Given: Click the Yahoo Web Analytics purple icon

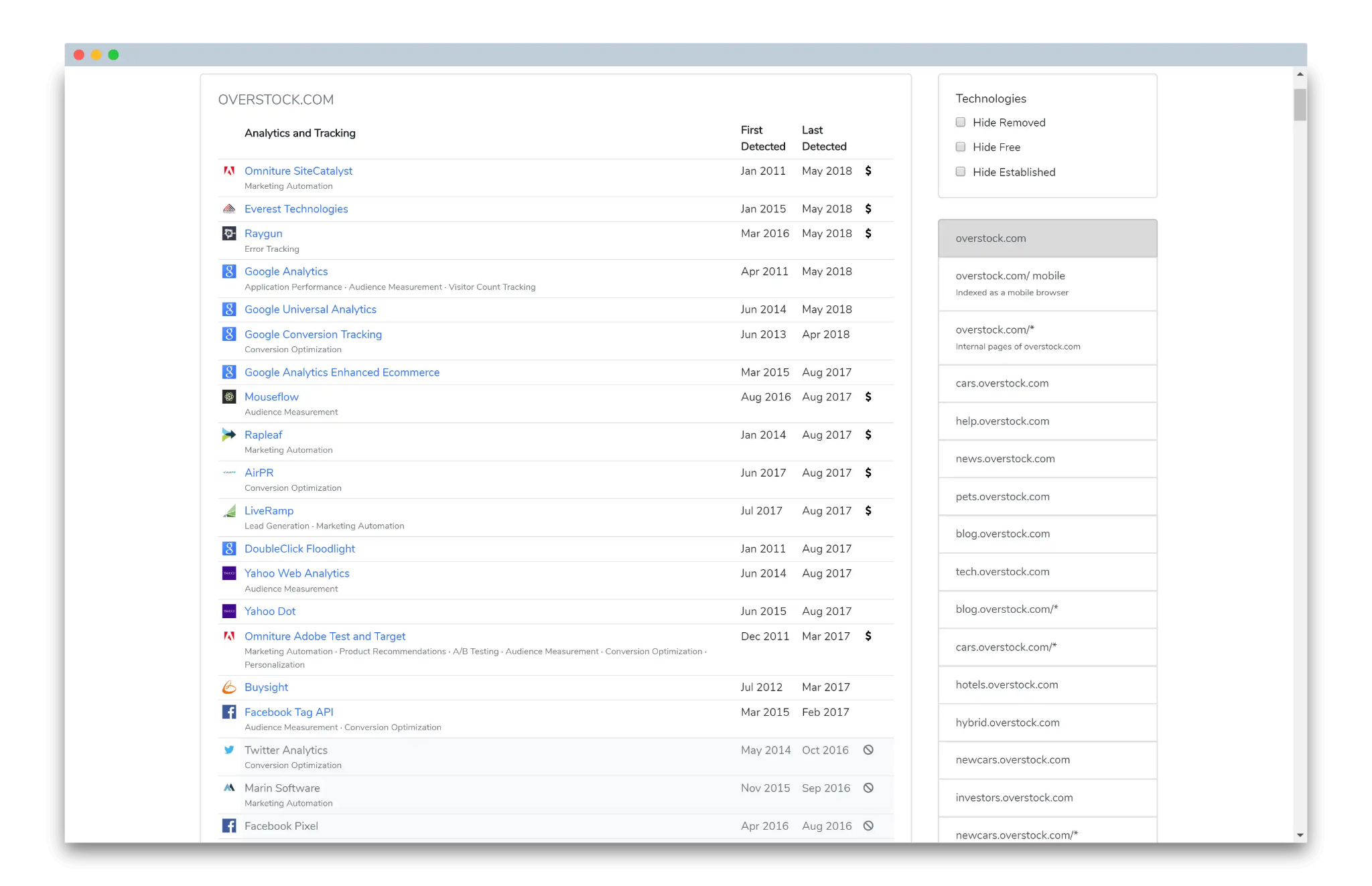Looking at the screenshot, I should pos(229,573).
